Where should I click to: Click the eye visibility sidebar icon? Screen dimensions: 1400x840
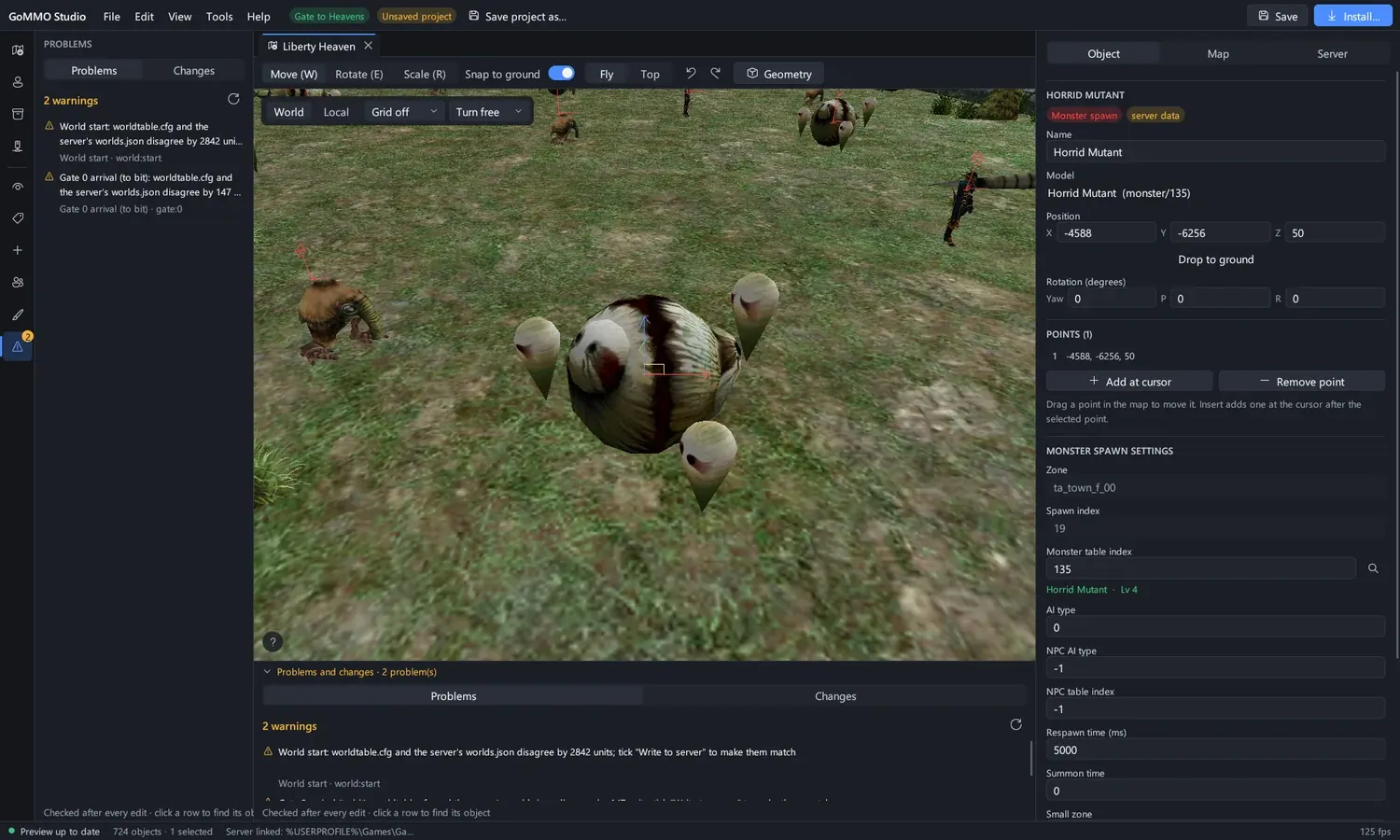coord(17,187)
